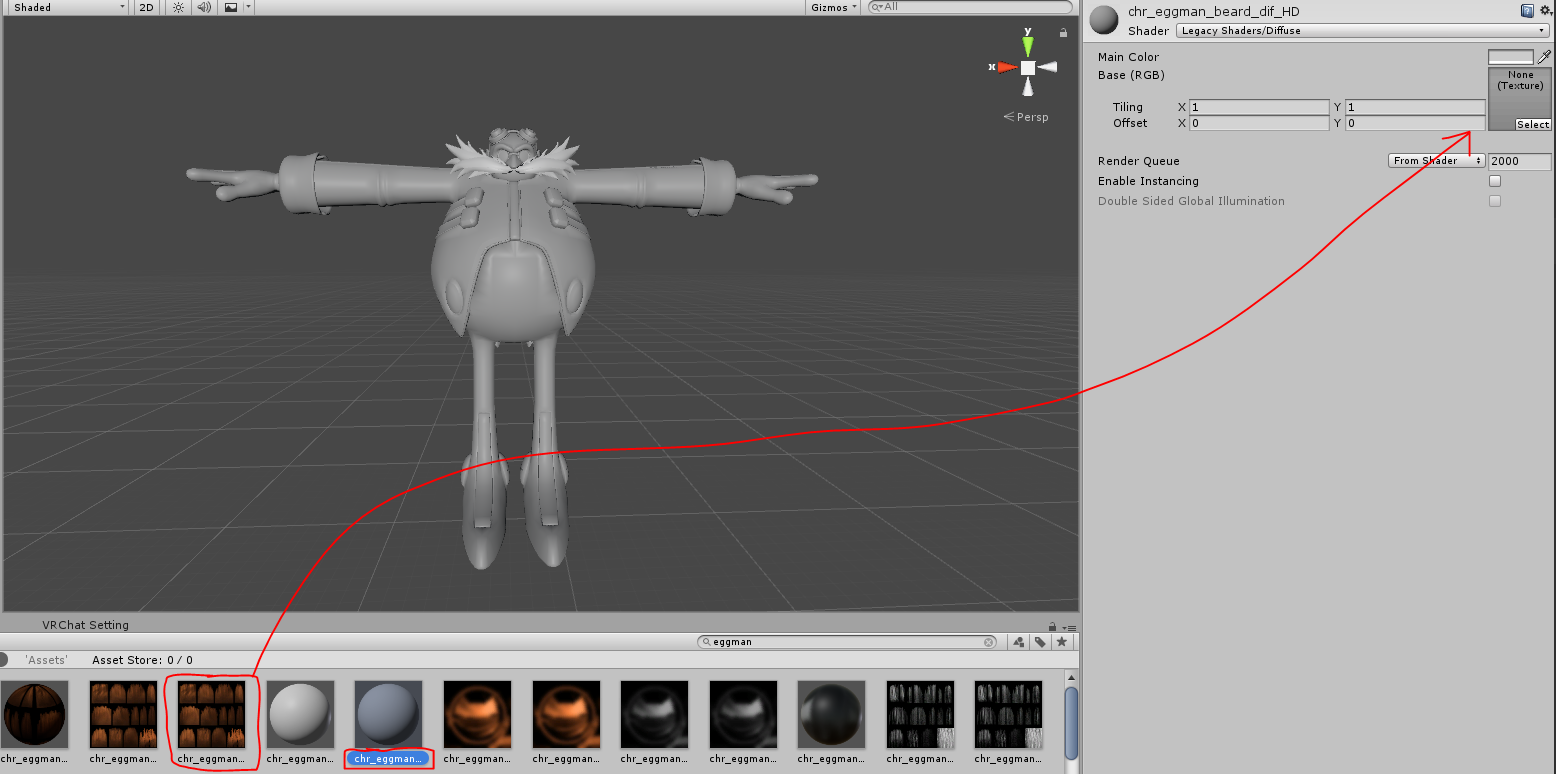This screenshot has height=774, width=1556.
Task: Click the Tiling label
Action: [1128, 107]
